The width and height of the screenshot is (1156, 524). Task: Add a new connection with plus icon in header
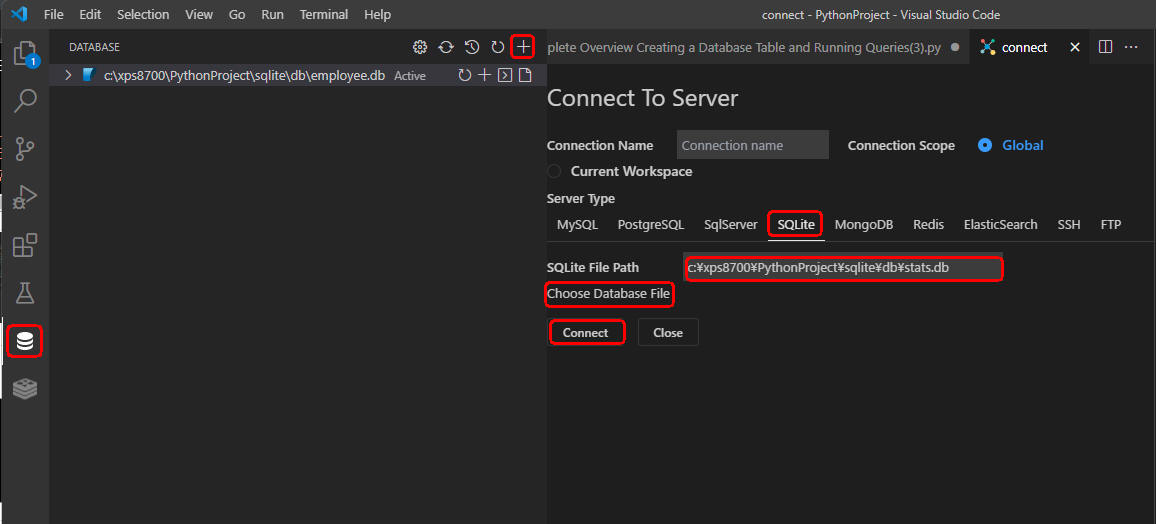[x=523, y=47]
